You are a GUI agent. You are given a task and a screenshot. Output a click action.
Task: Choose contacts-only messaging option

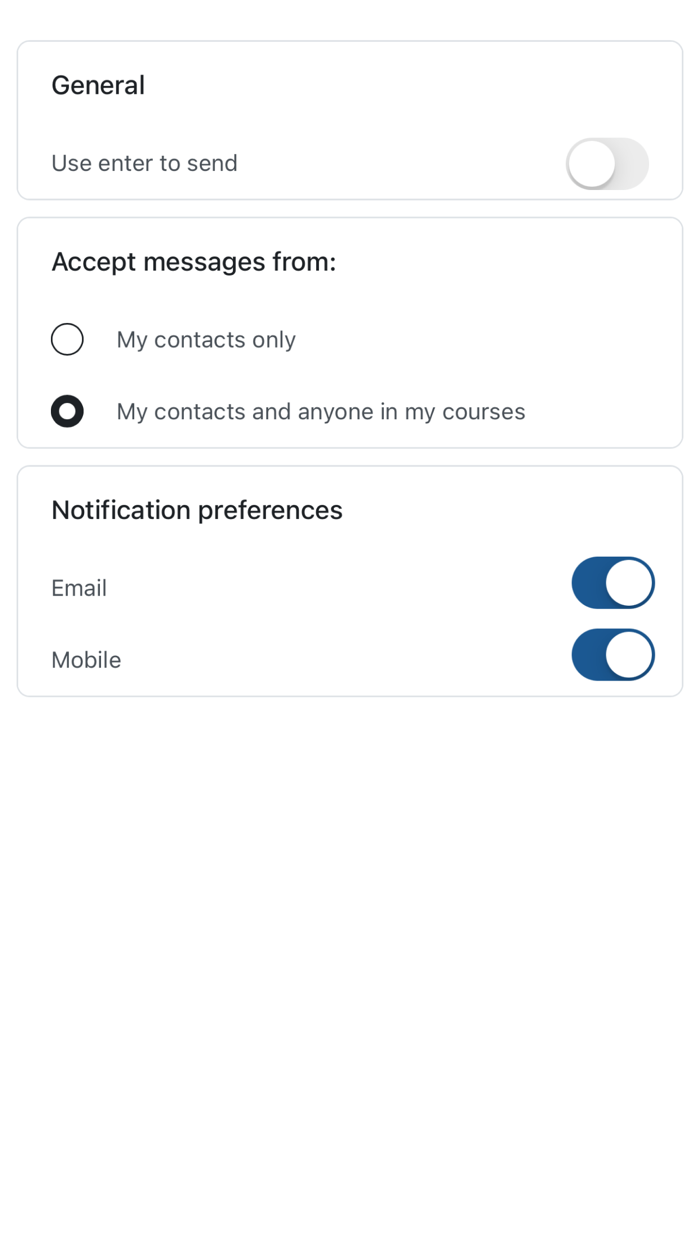coord(67,339)
